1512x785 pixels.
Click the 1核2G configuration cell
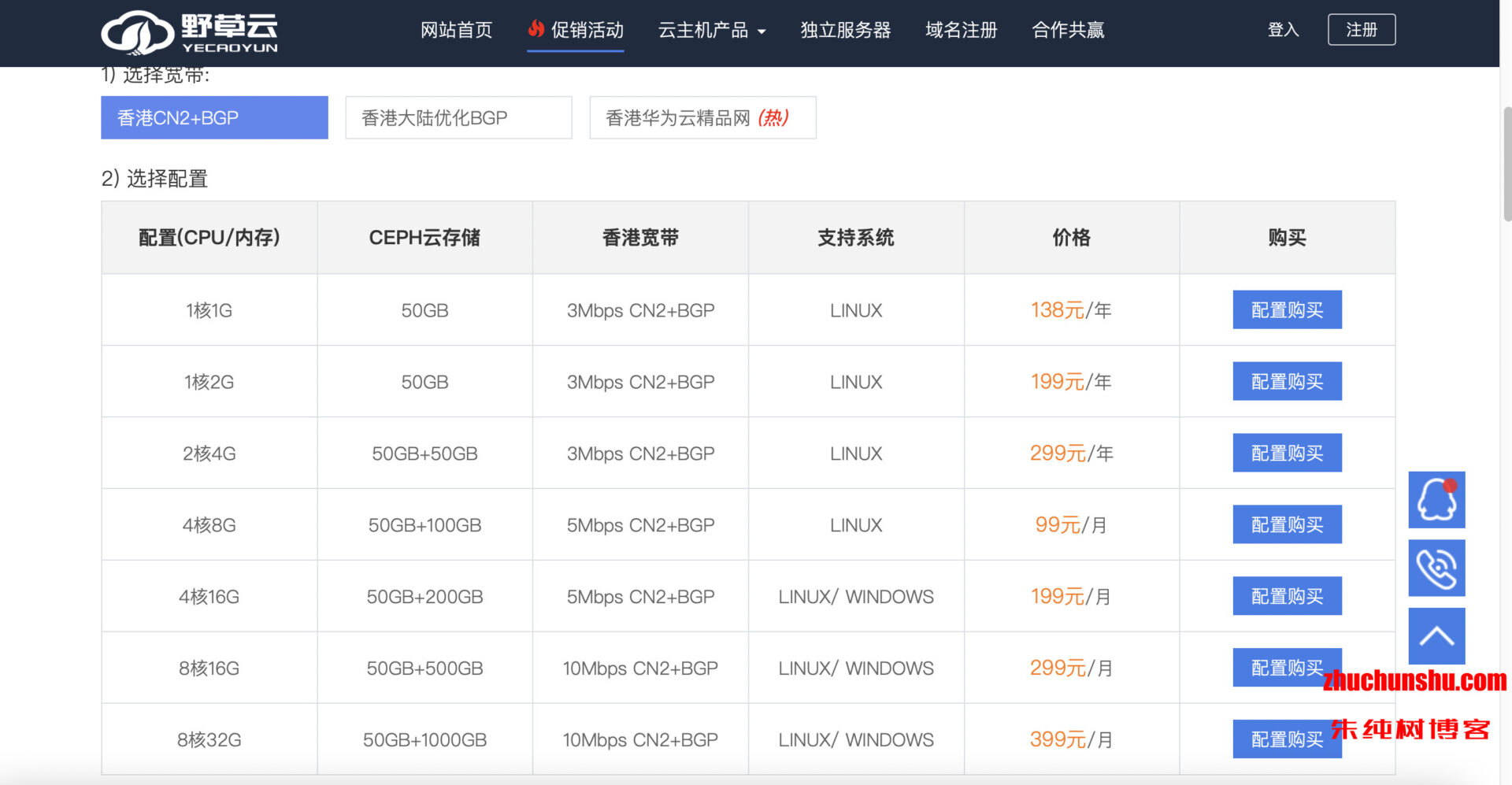click(x=209, y=382)
